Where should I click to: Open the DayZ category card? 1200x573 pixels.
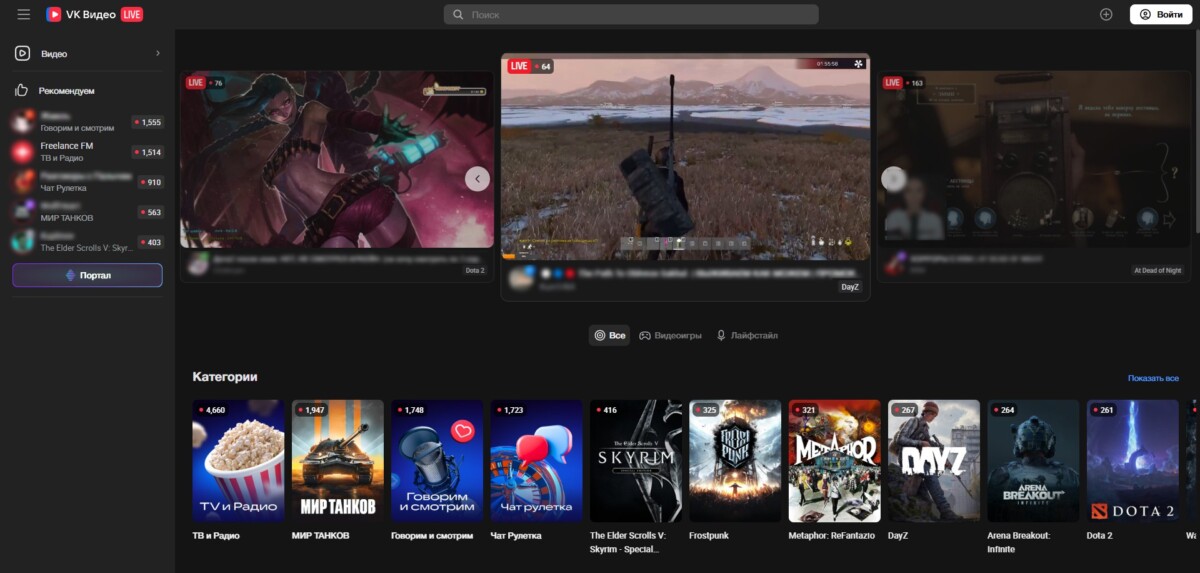pyautogui.click(x=934, y=461)
